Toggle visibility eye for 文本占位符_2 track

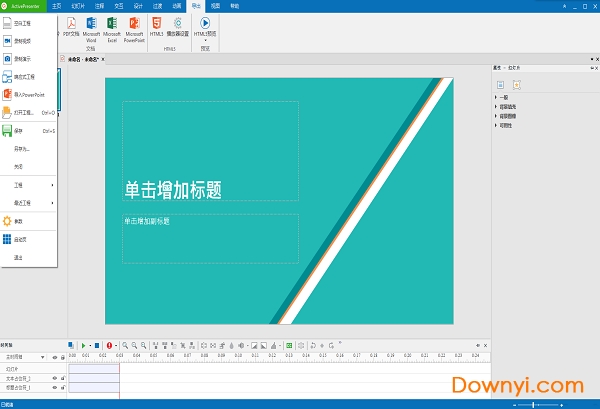(x=54, y=379)
